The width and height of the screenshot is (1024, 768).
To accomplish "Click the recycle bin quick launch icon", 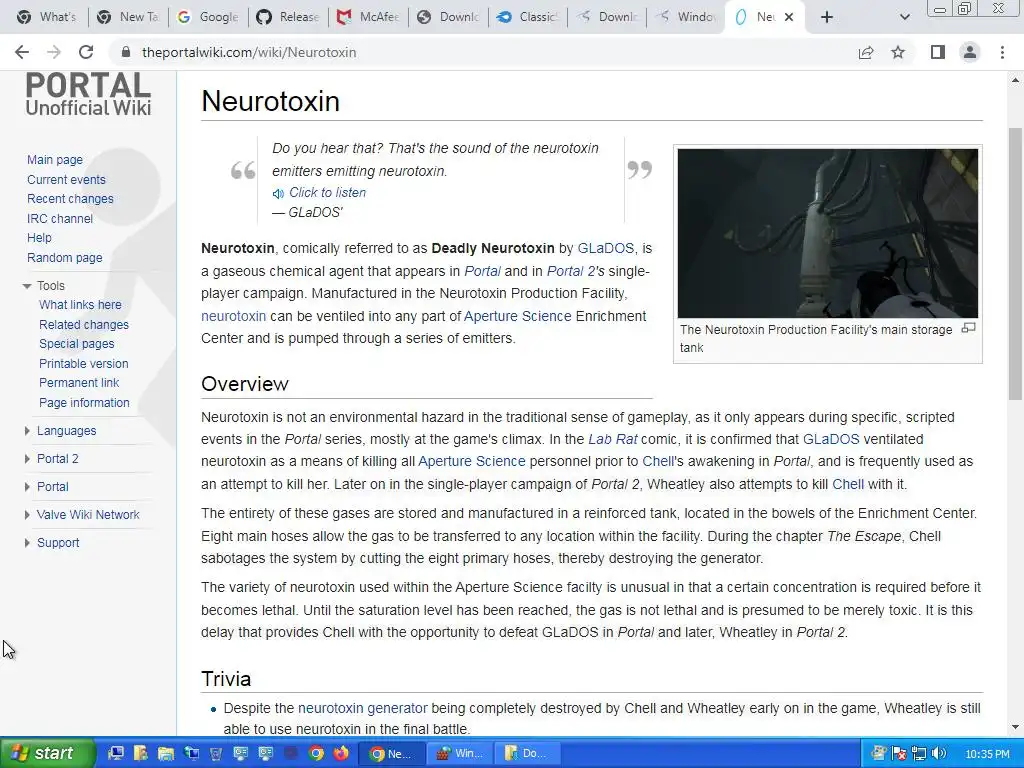I will pyautogui.click(x=216, y=753).
